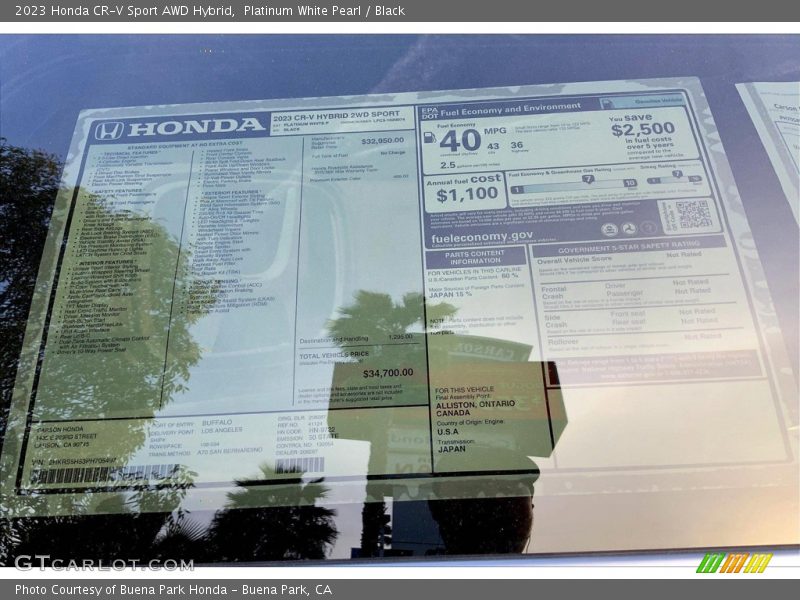Click the 'BUFFALO' port of entry
This screenshot has width=800, height=600.
(x=217, y=423)
